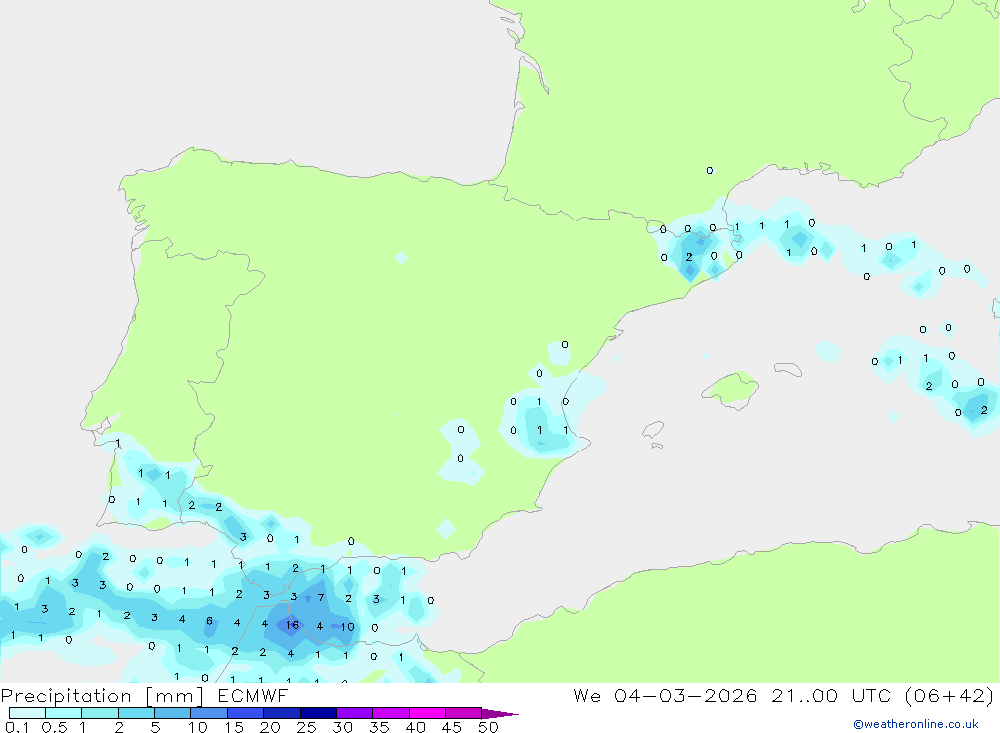Screen dimensions: 1000x733
Task: Click the '7' precipitation value on the map
Action: (321, 598)
